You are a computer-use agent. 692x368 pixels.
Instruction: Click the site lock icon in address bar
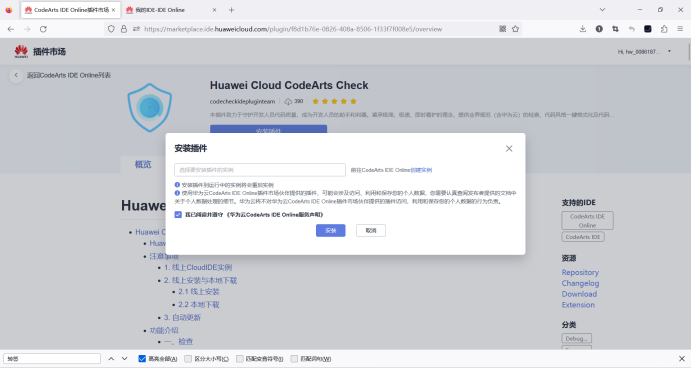[x=124, y=29]
